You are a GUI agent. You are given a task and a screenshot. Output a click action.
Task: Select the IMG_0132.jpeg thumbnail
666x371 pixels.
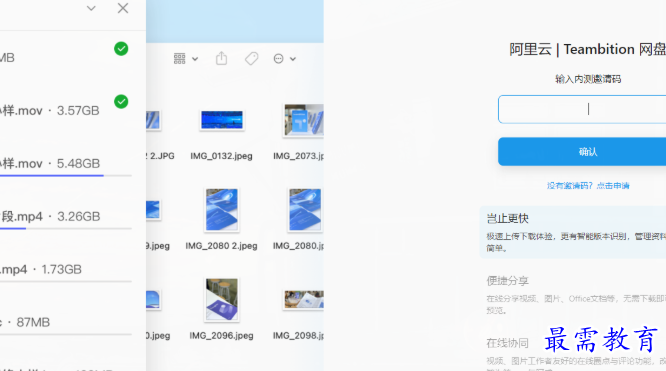tap(222, 120)
